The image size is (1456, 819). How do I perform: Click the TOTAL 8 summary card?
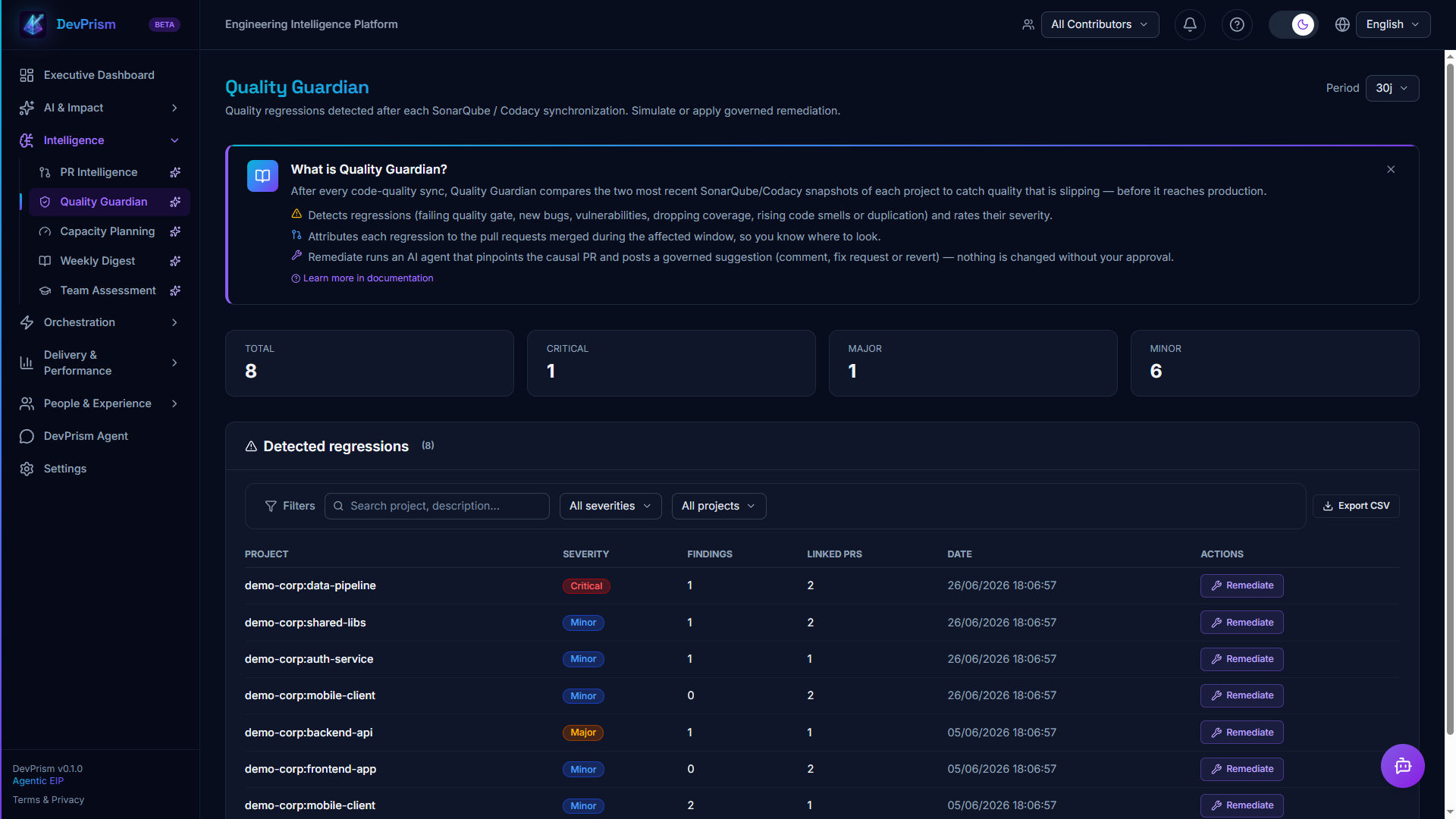pos(369,363)
